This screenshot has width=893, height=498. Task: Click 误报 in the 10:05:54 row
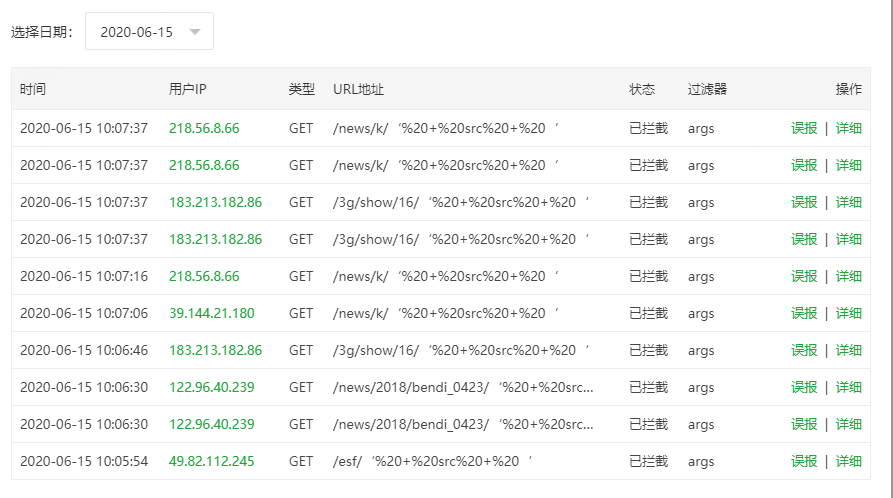804,462
